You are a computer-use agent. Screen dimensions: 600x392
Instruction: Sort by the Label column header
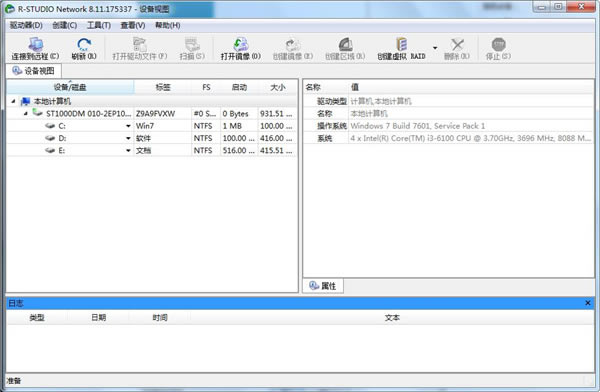pos(163,87)
